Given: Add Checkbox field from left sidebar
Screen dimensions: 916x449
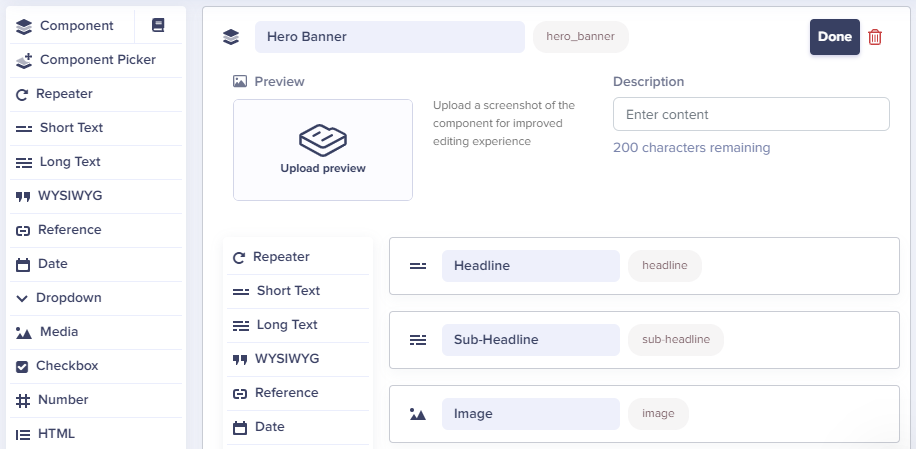Looking at the screenshot, I should coord(96,366).
